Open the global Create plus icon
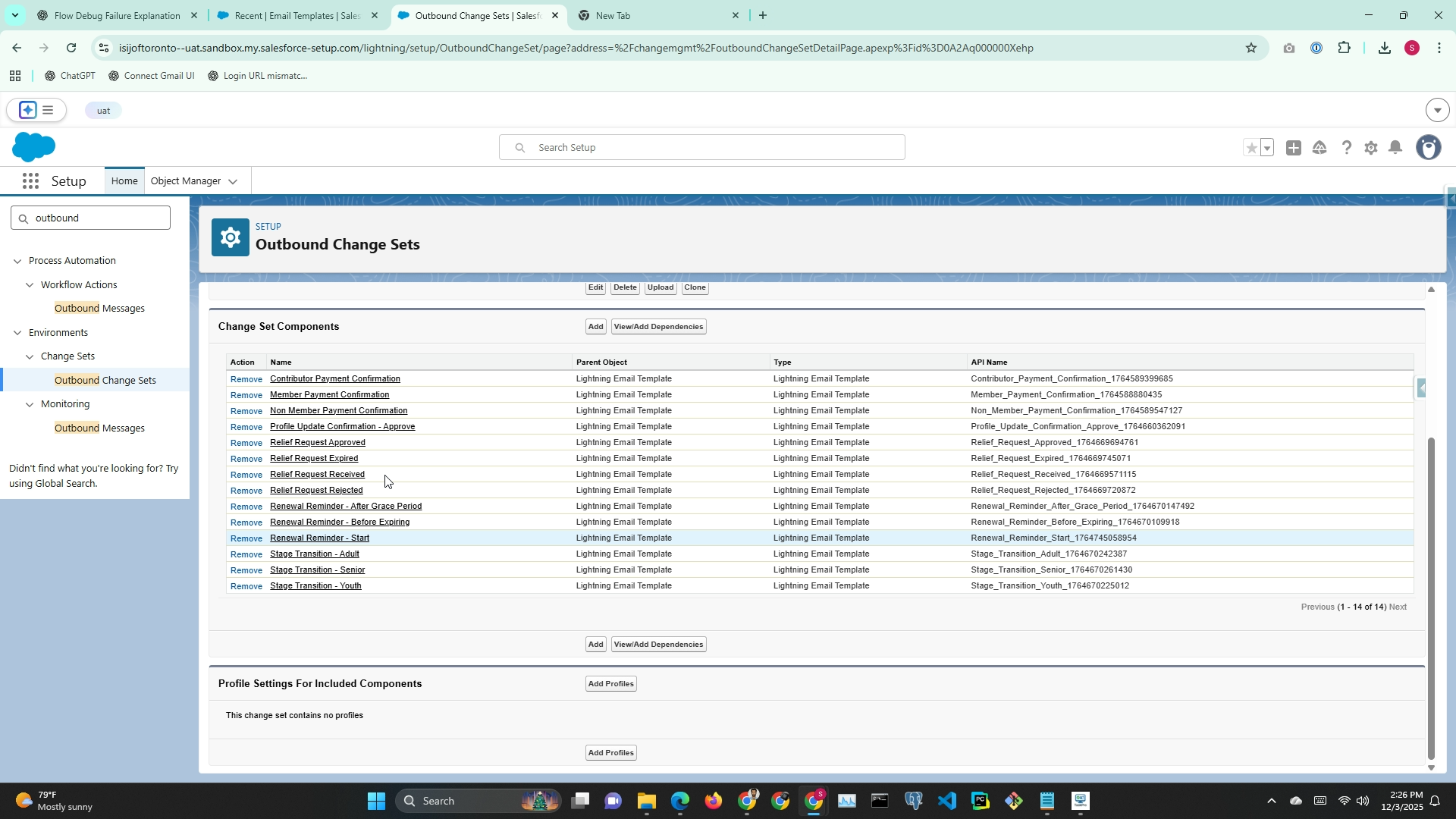 1294,148
